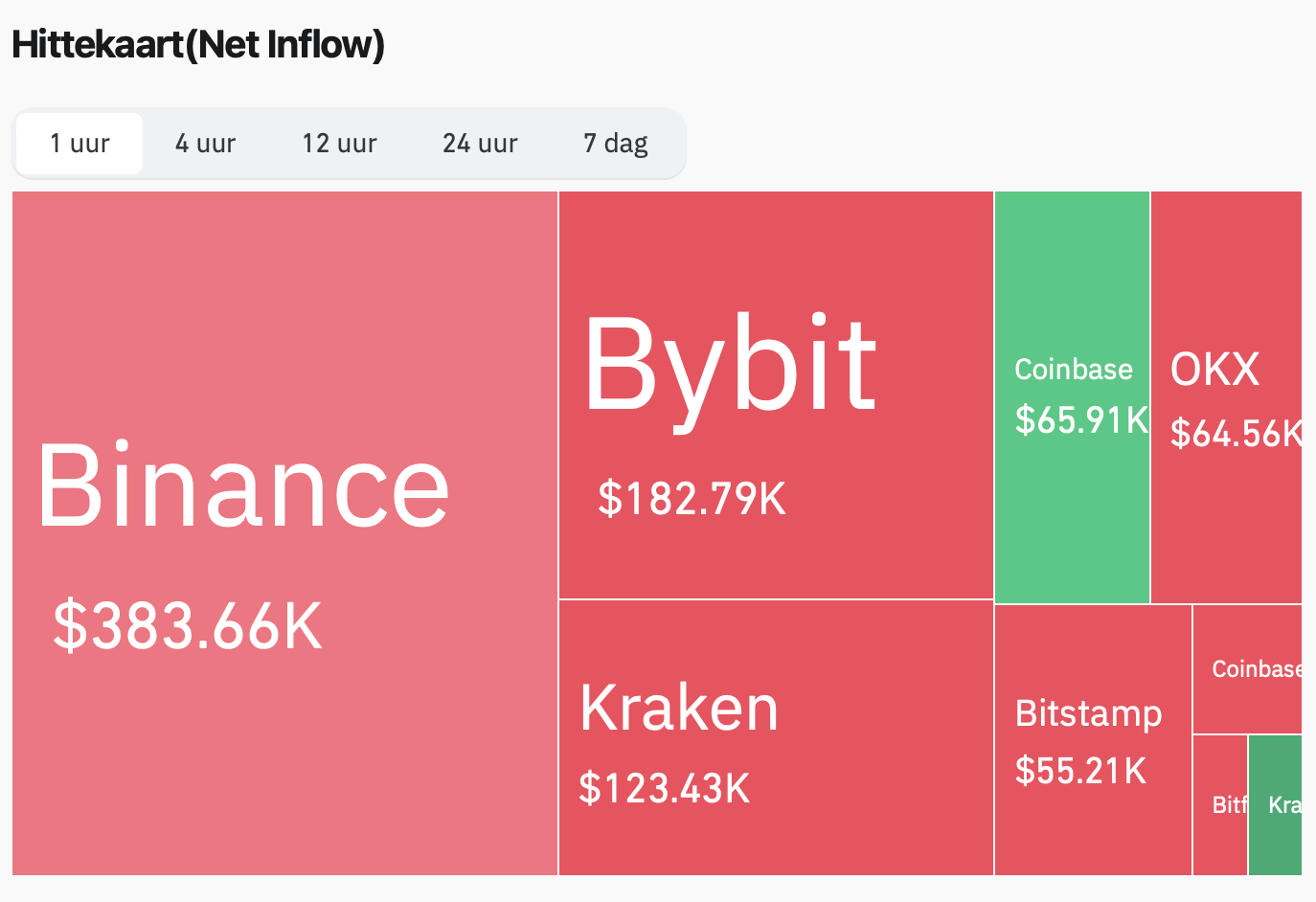Select the small red Bitf tile
This screenshot has width=1316, height=902.
(x=1220, y=804)
